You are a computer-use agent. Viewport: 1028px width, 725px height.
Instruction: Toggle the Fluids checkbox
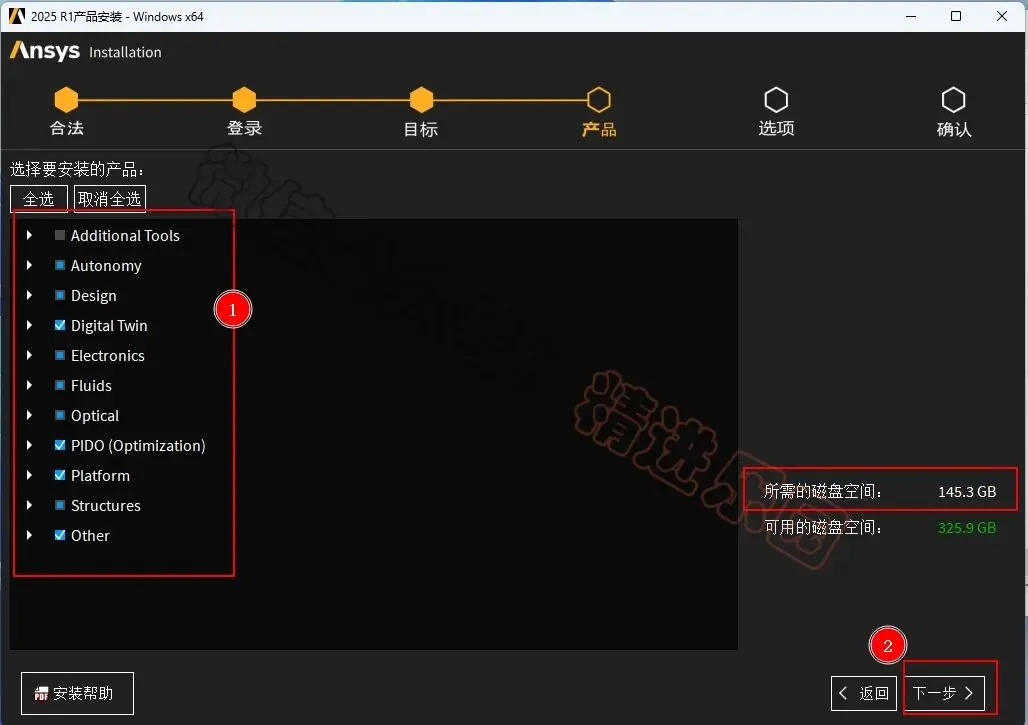tap(60, 385)
